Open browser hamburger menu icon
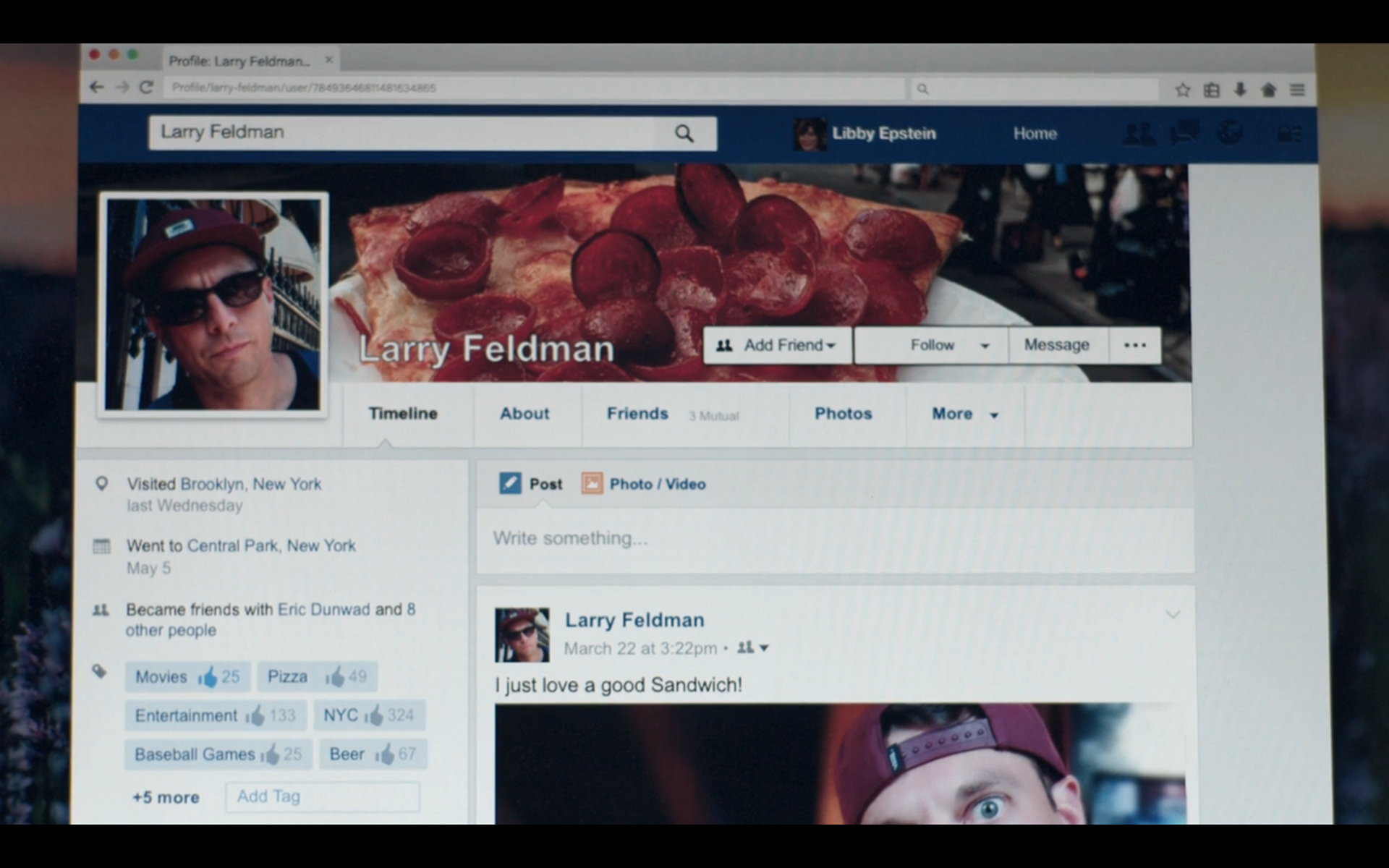This screenshot has height=868, width=1389. pyautogui.click(x=1297, y=90)
